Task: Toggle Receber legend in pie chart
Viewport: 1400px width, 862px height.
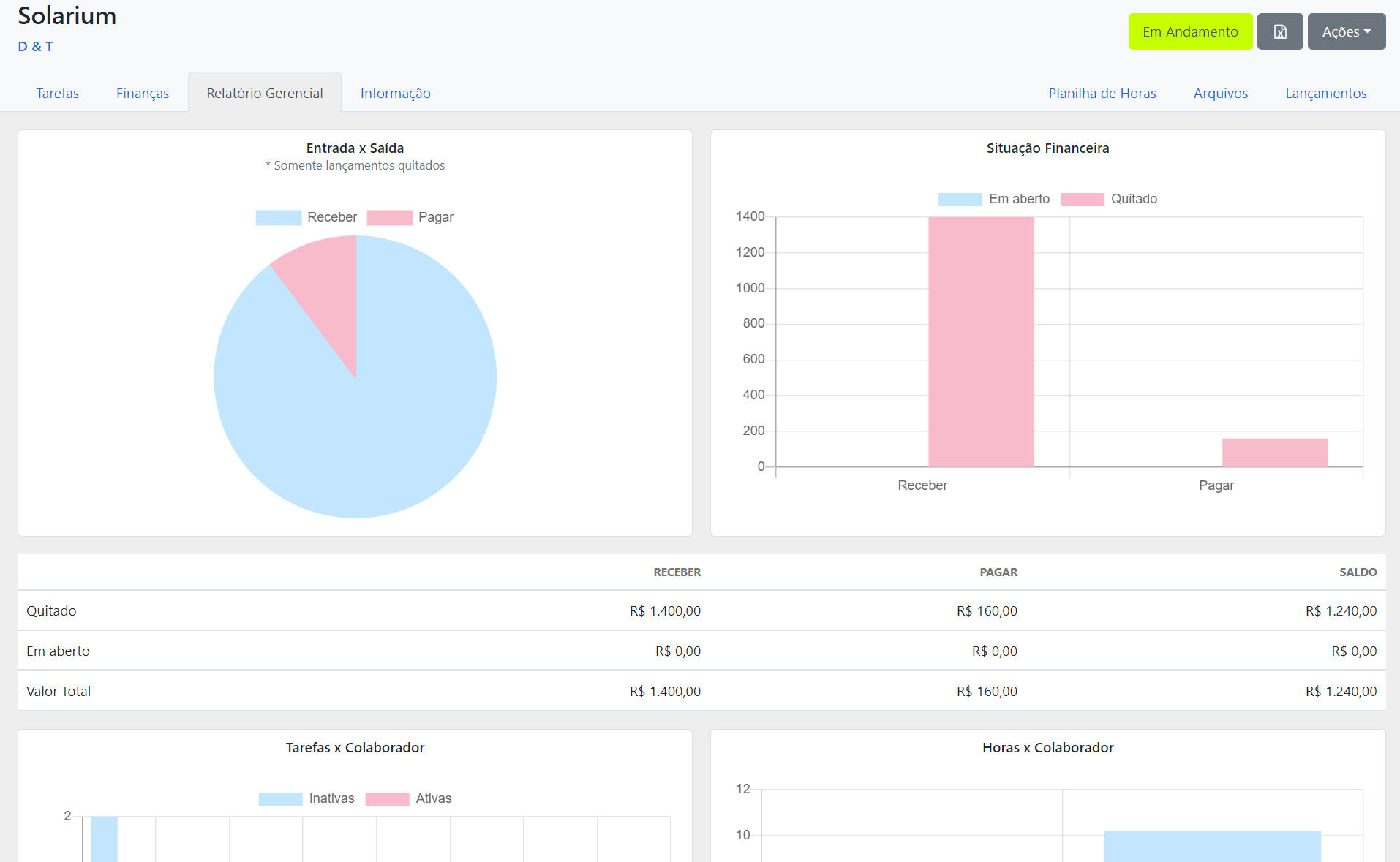Action: tap(306, 217)
